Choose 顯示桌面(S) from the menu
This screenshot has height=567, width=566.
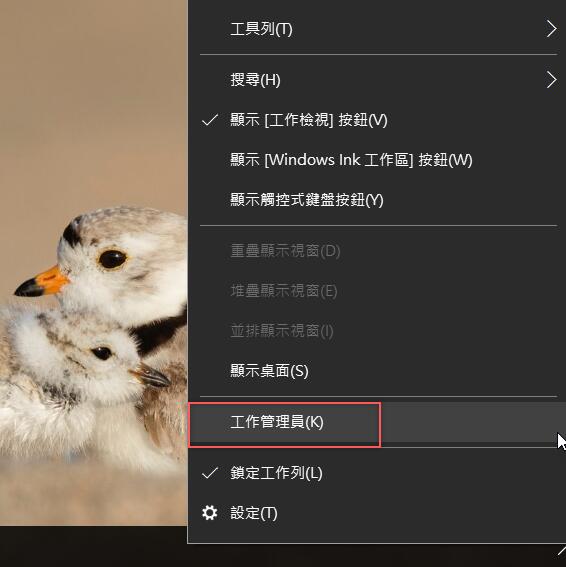[376, 371]
